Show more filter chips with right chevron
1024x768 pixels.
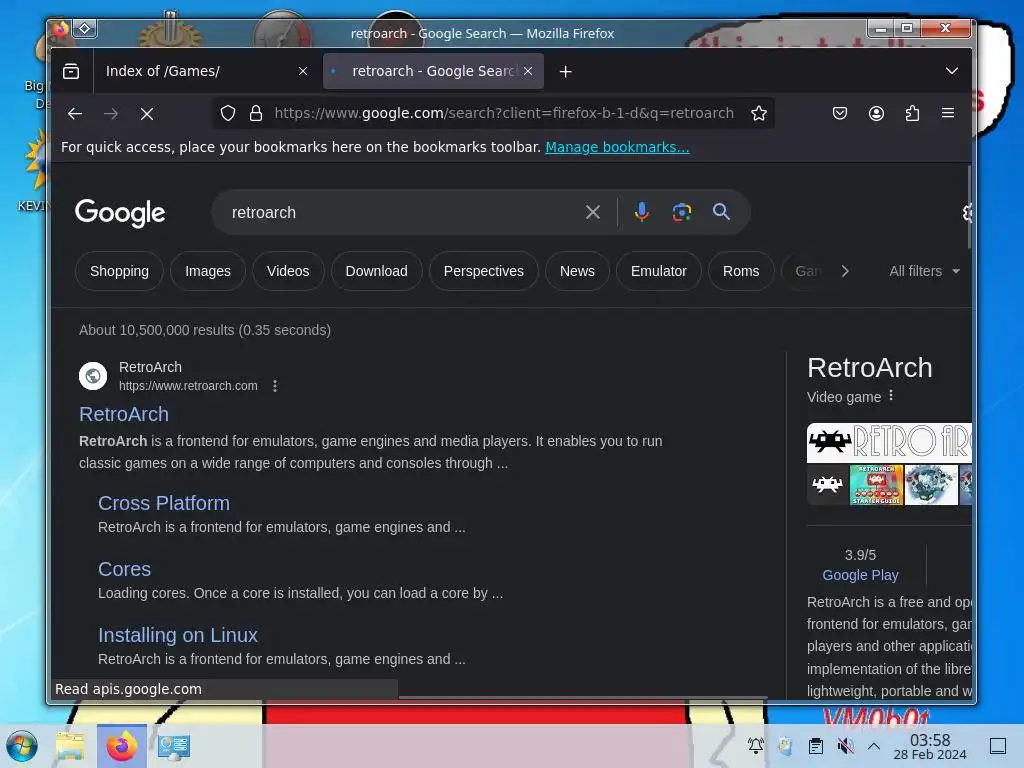pos(845,271)
